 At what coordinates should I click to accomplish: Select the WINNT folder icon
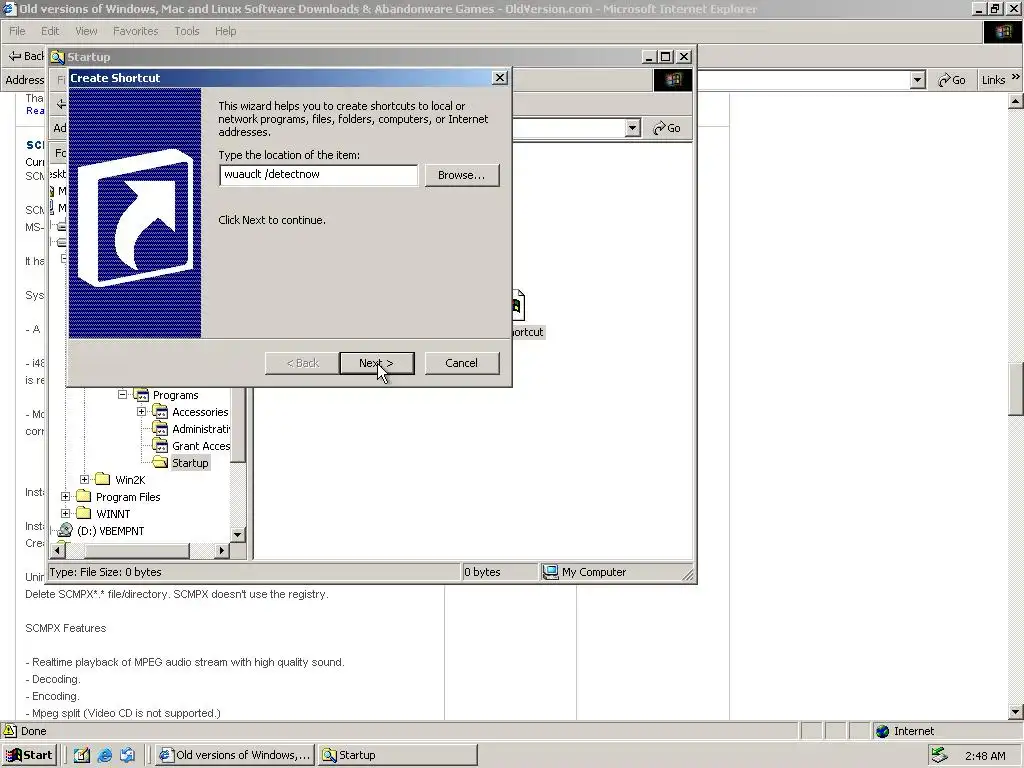(84, 513)
